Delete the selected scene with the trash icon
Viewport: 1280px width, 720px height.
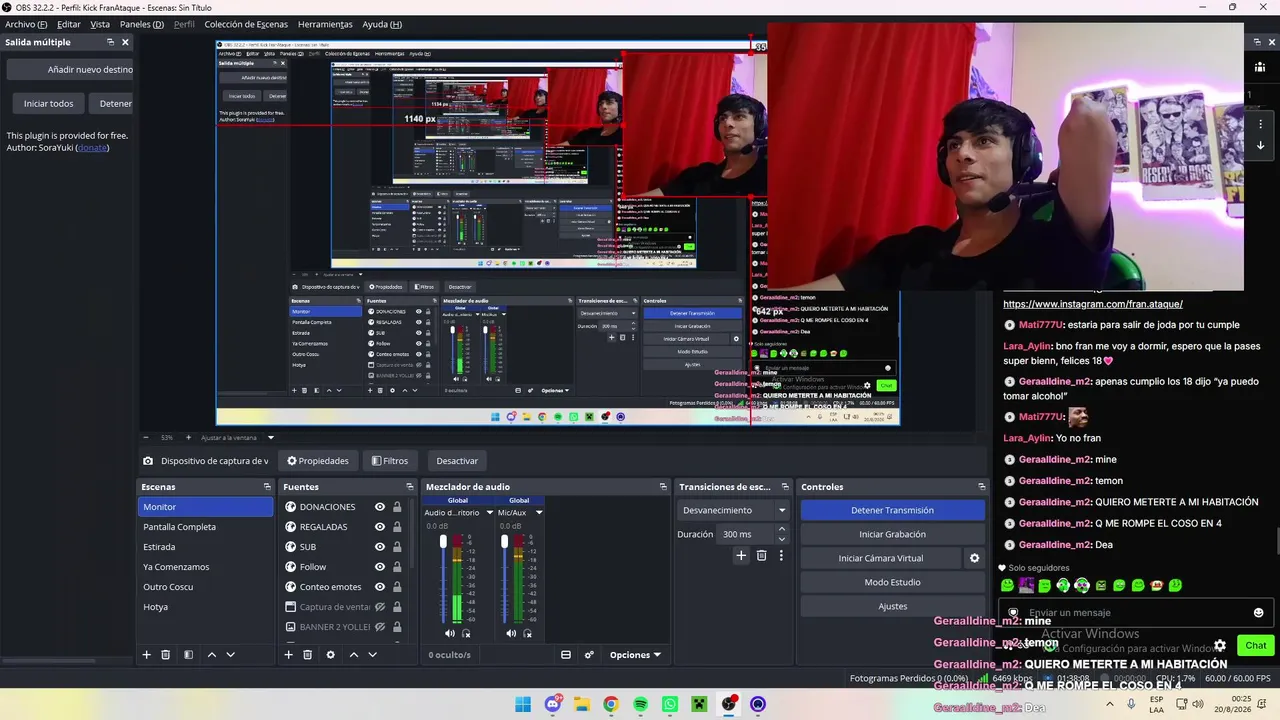[x=166, y=655]
